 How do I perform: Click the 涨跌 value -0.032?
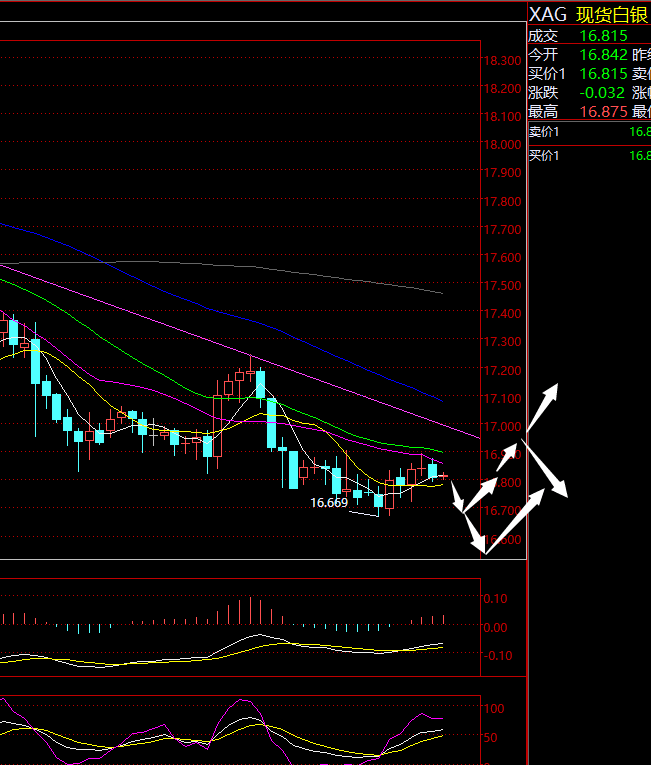(602, 93)
